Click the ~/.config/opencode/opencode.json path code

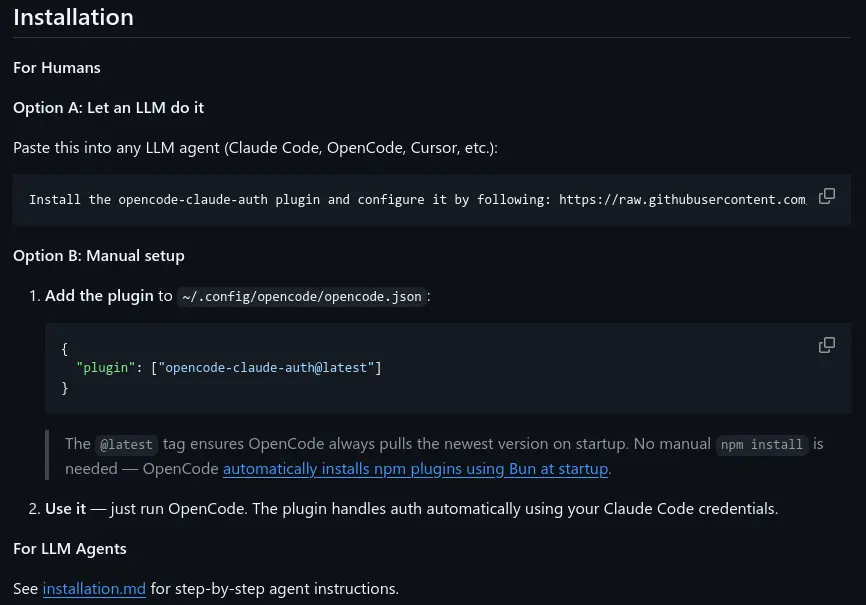[302, 297]
